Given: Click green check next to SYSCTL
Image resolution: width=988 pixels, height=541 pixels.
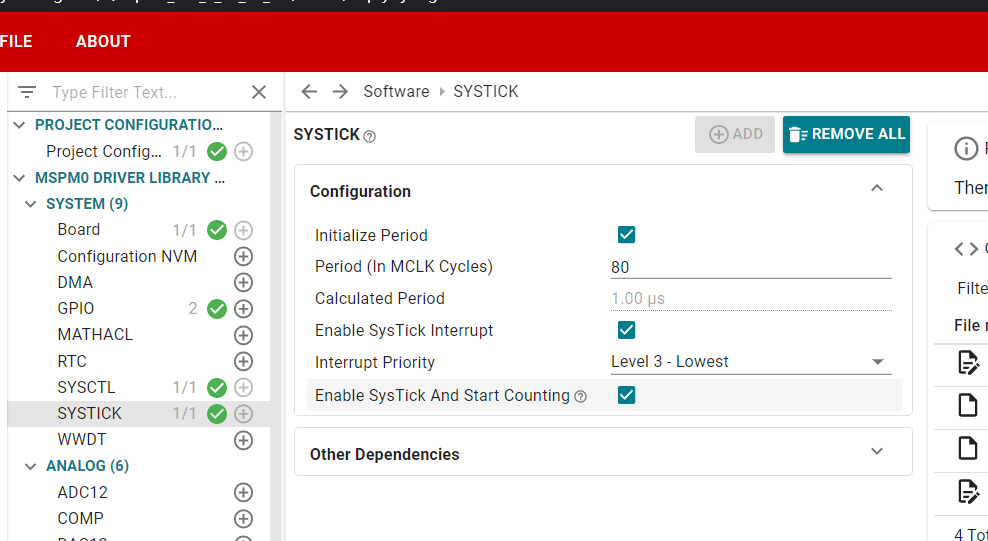Looking at the screenshot, I should point(217,387).
